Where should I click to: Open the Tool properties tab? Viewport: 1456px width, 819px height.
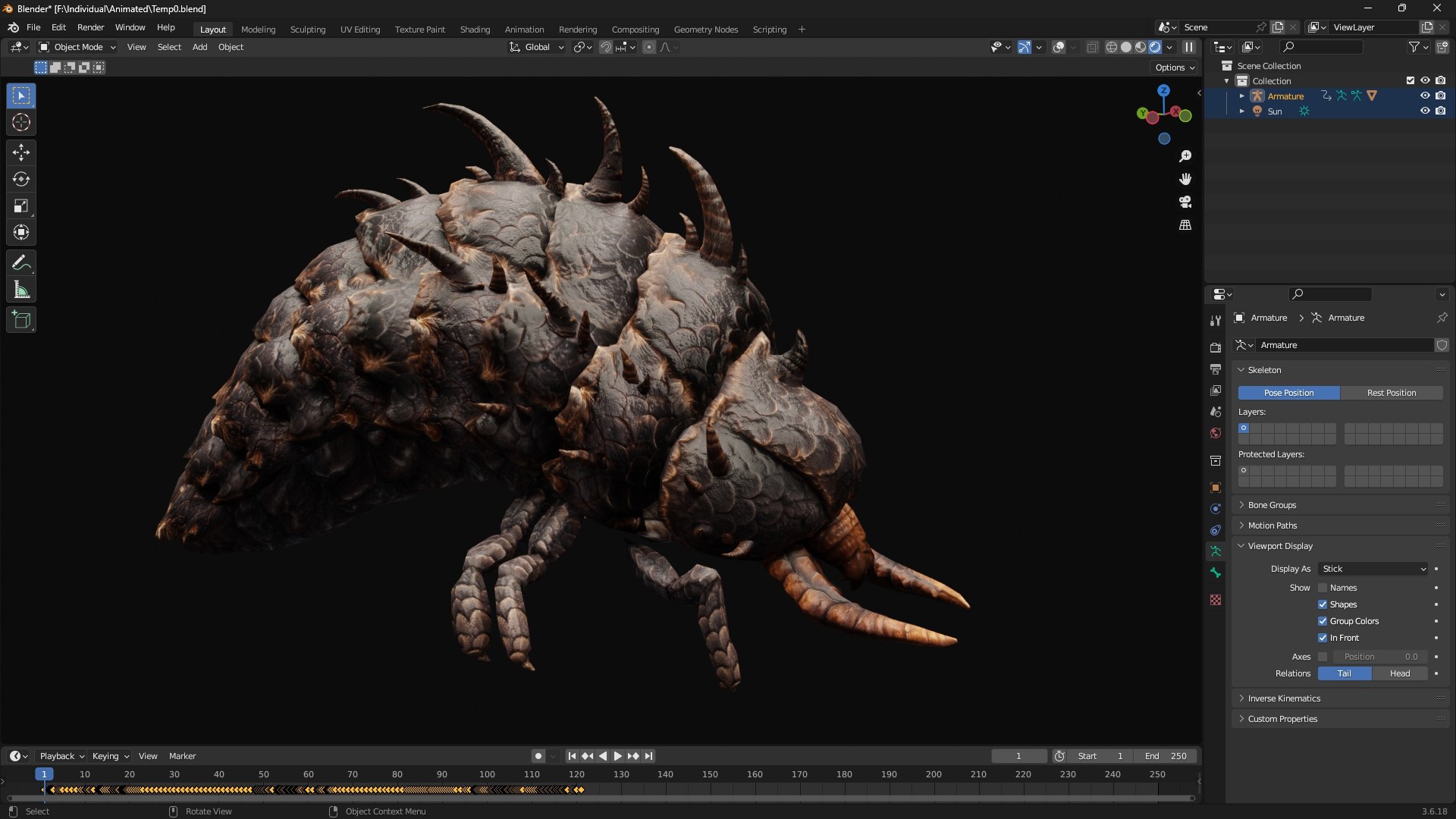(x=1216, y=321)
